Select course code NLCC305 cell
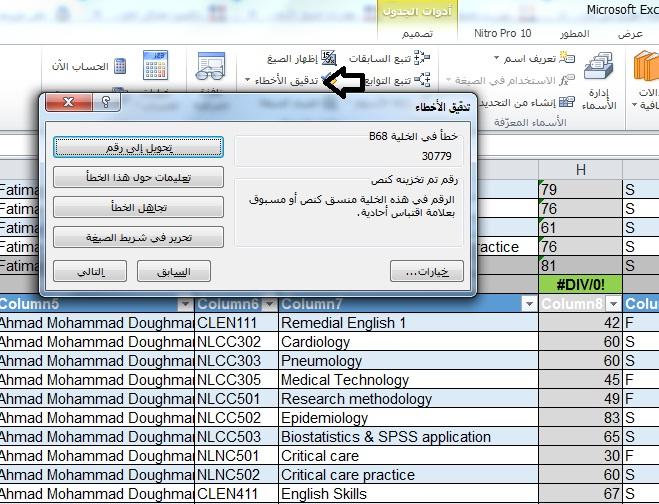Image resolution: width=659 pixels, height=504 pixels. coord(237,380)
